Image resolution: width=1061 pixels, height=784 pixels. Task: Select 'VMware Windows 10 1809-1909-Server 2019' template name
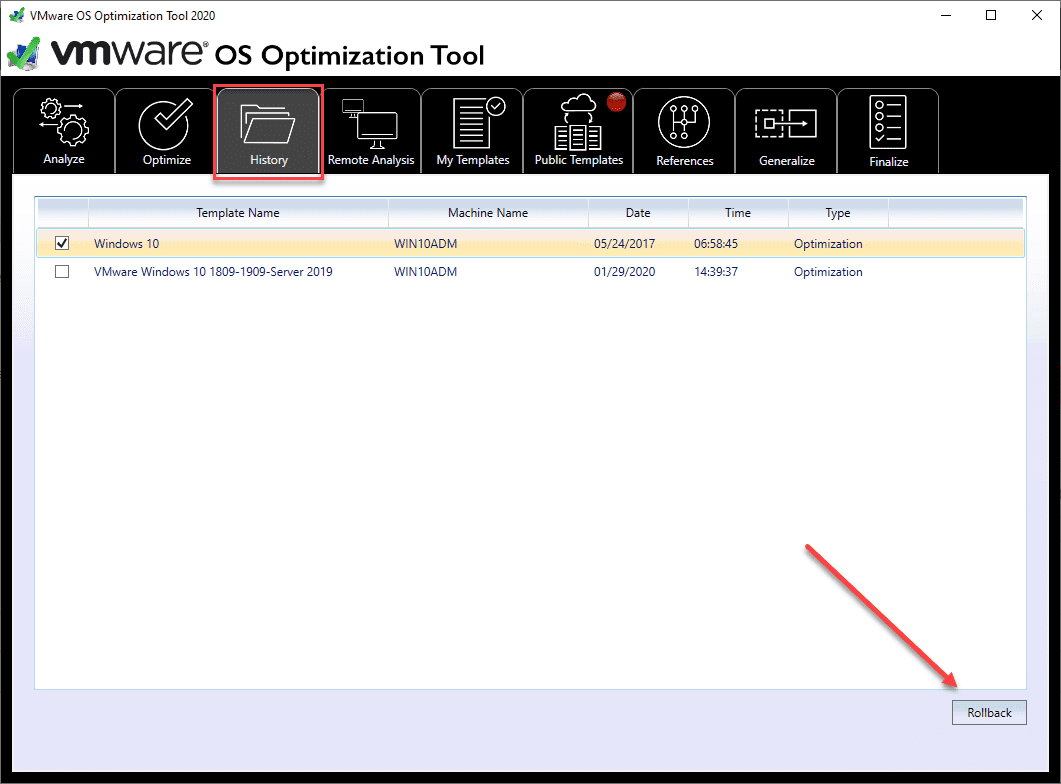click(x=213, y=271)
